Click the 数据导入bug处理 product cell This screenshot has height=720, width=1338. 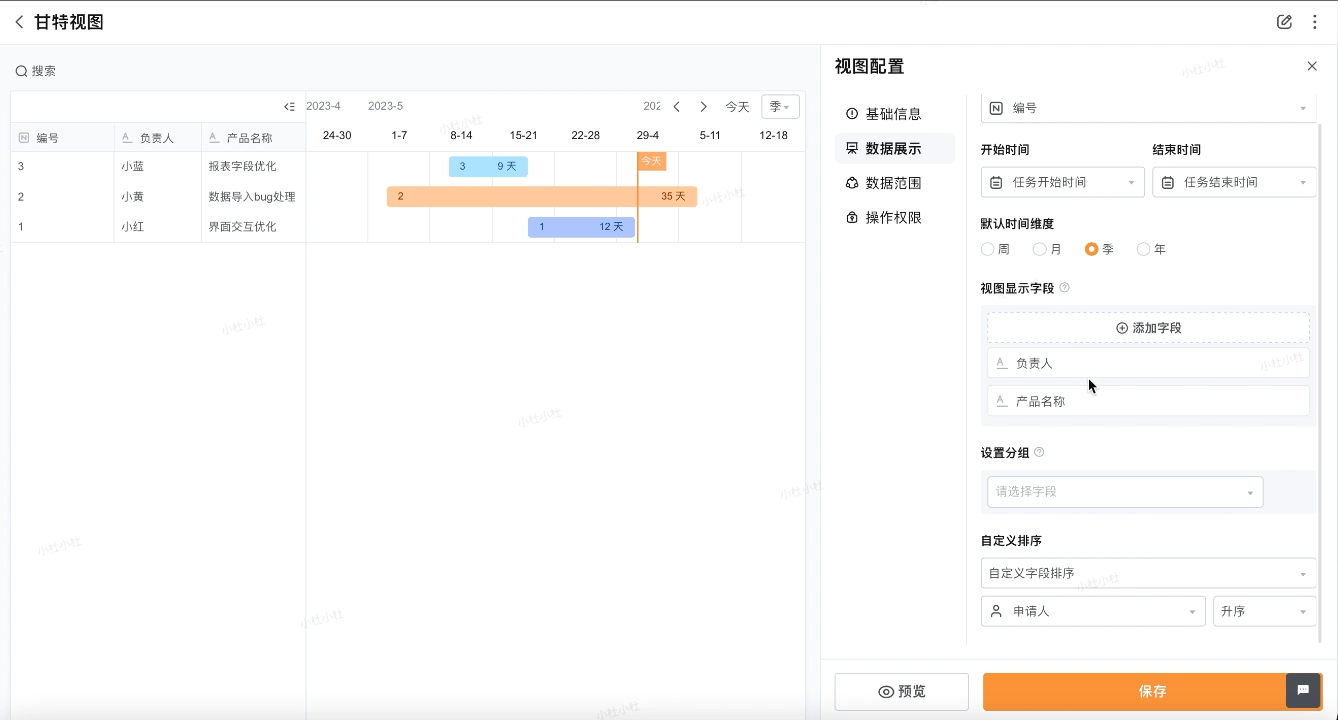pyautogui.click(x=254, y=197)
